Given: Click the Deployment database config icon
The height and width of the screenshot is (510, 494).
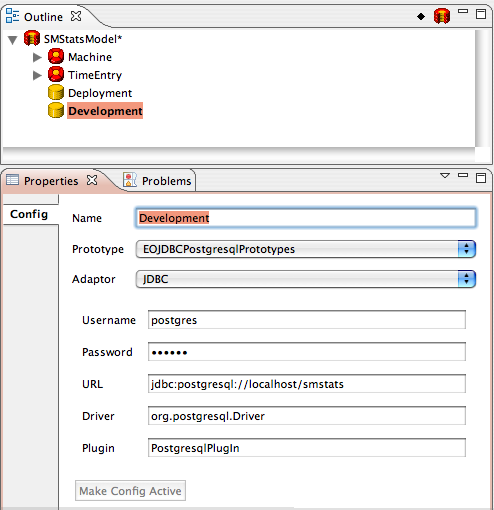Looking at the screenshot, I should tap(56, 92).
